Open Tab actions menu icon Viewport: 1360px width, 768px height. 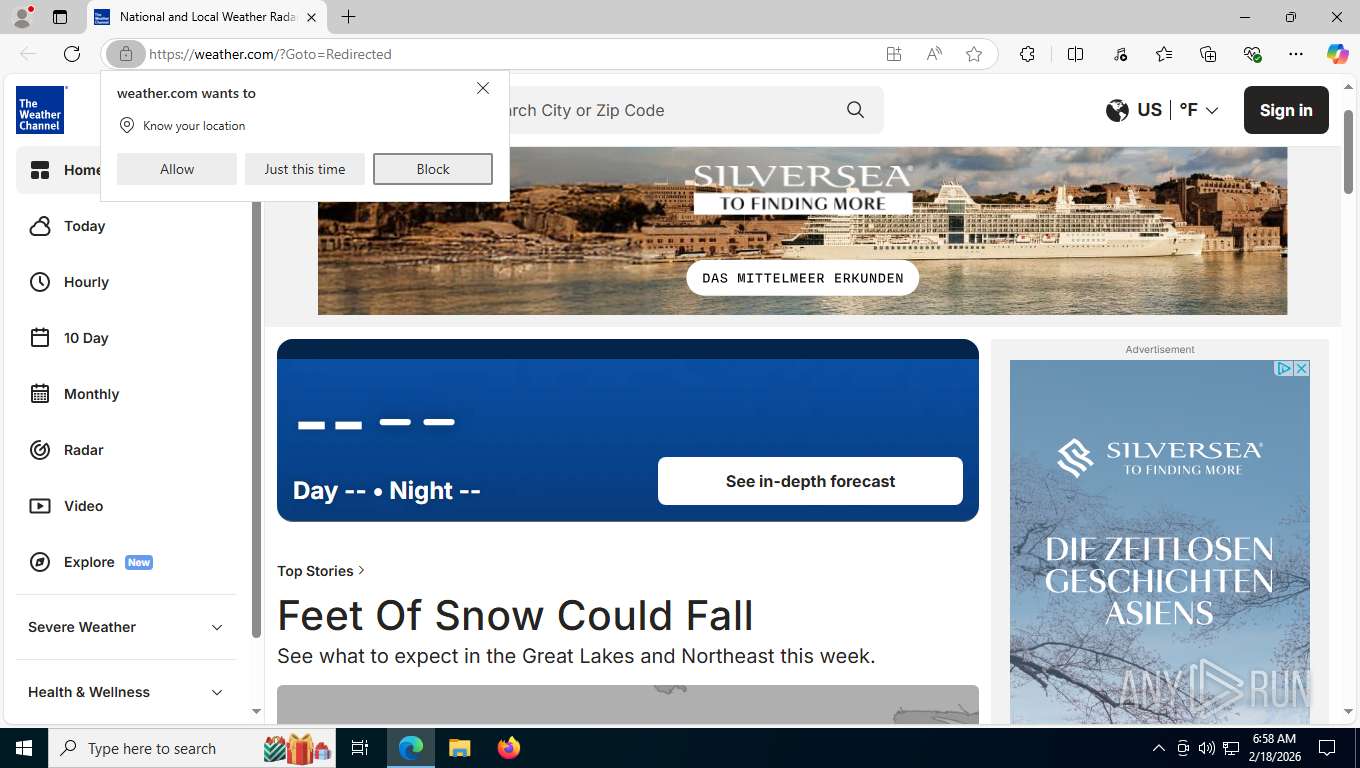click(x=60, y=17)
